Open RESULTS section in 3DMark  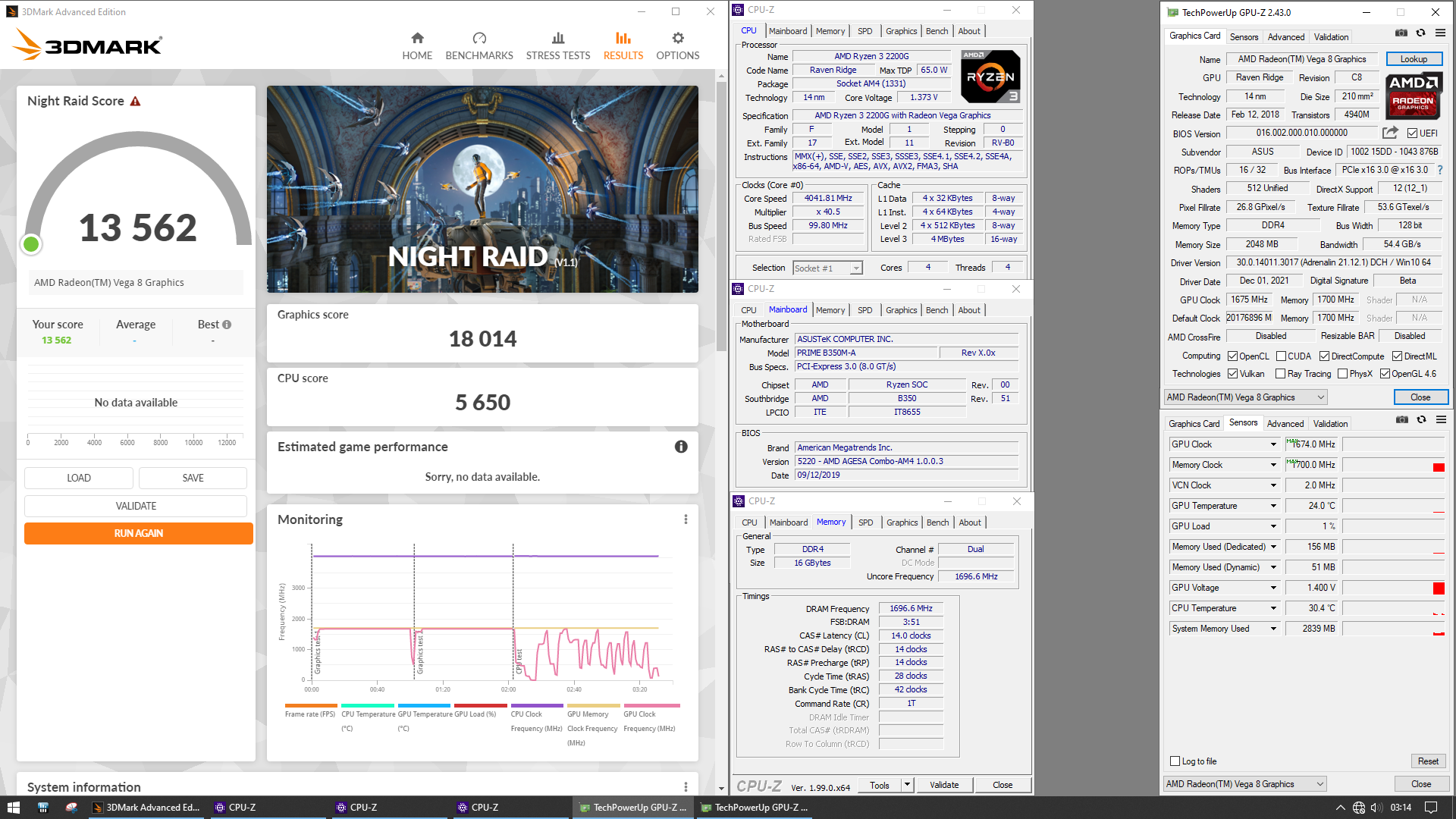point(623,46)
